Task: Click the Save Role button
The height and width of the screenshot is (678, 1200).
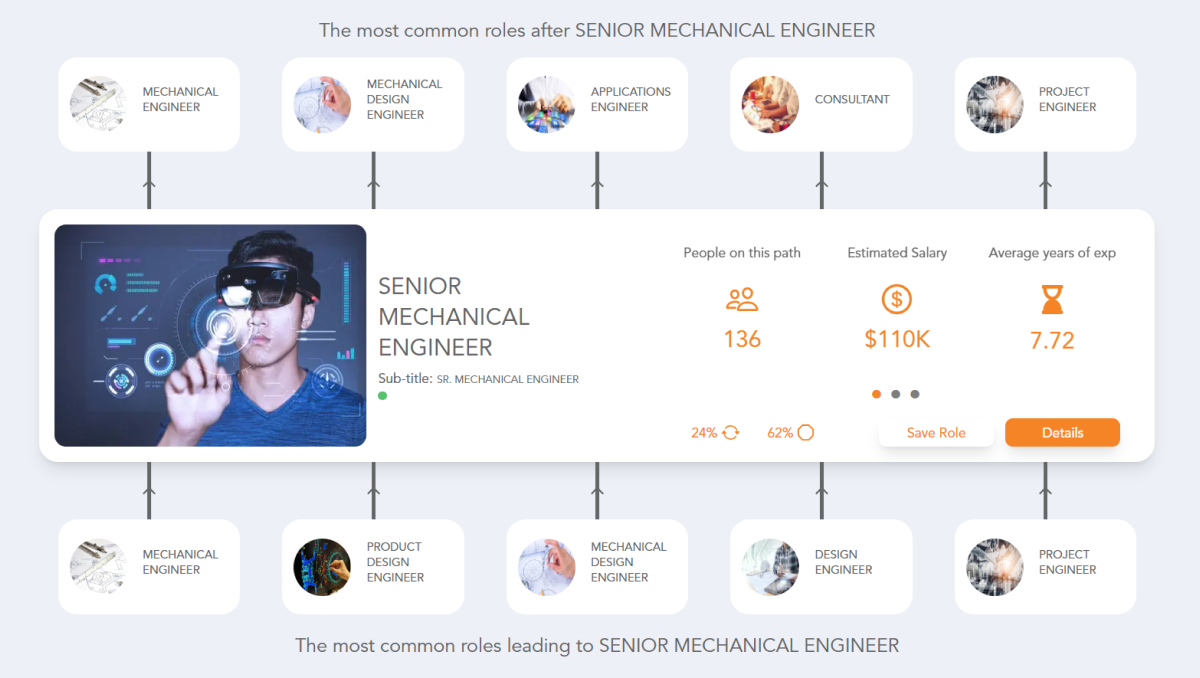Action: (936, 432)
